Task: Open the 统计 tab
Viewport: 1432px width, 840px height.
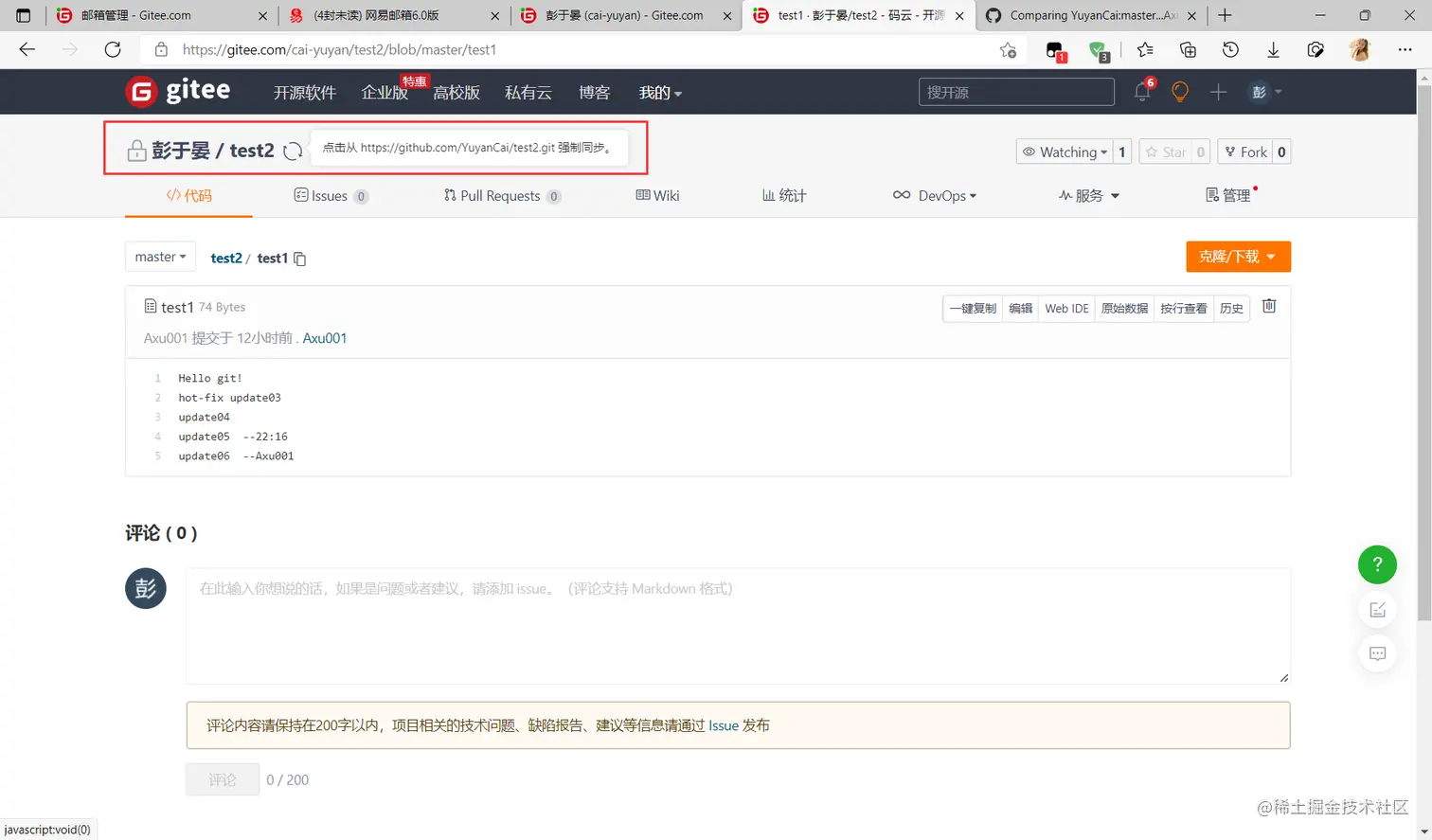Action: [784, 195]
